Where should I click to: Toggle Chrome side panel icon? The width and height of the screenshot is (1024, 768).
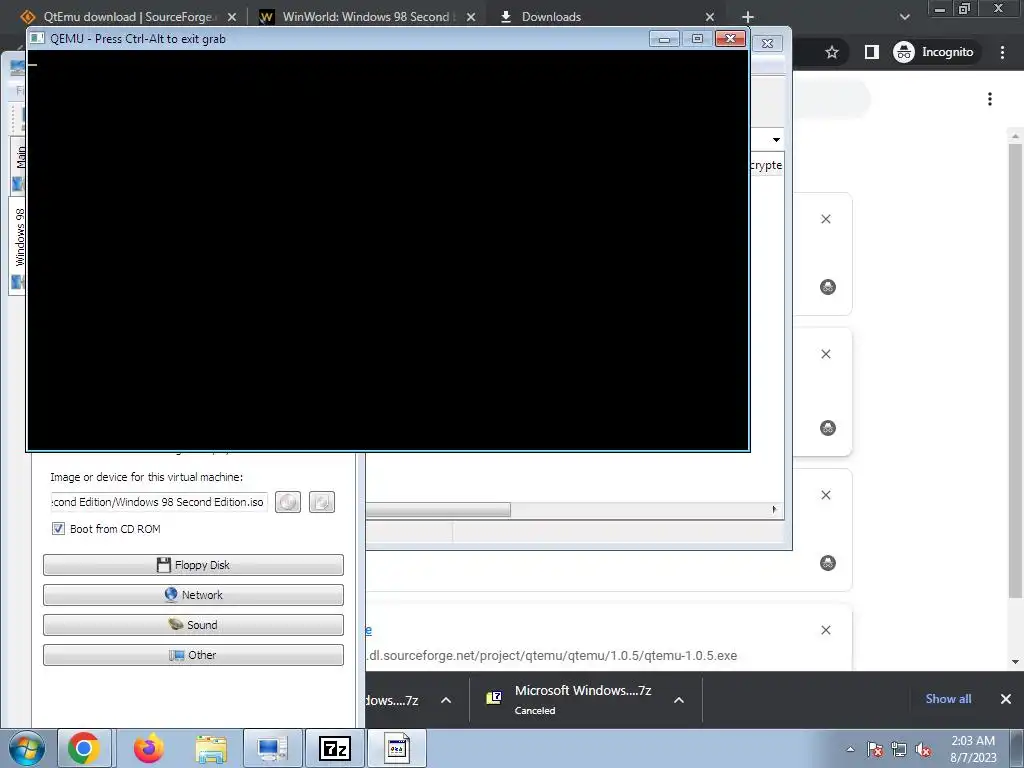coord(872,52)
